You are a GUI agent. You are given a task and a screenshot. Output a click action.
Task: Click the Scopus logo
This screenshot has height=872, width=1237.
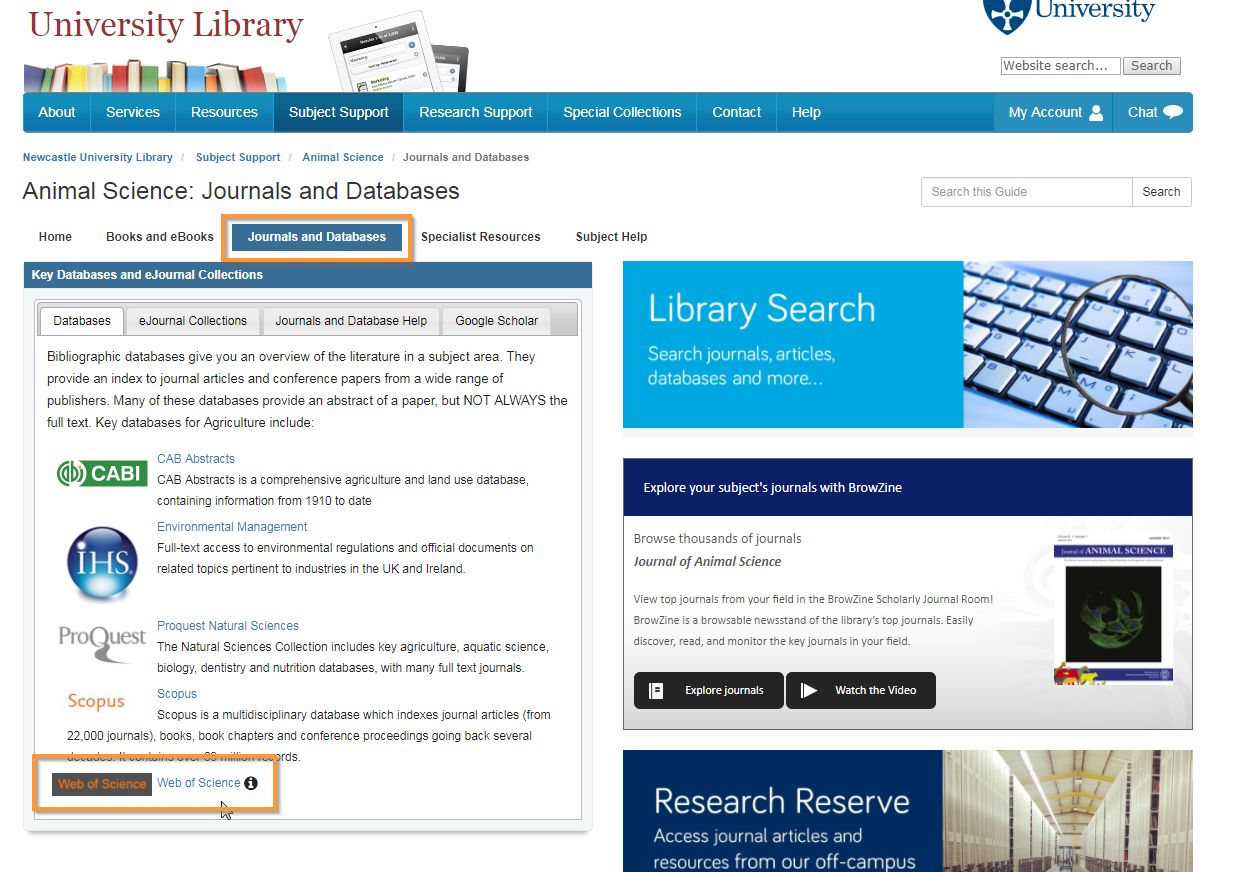[x=96, y=701]
